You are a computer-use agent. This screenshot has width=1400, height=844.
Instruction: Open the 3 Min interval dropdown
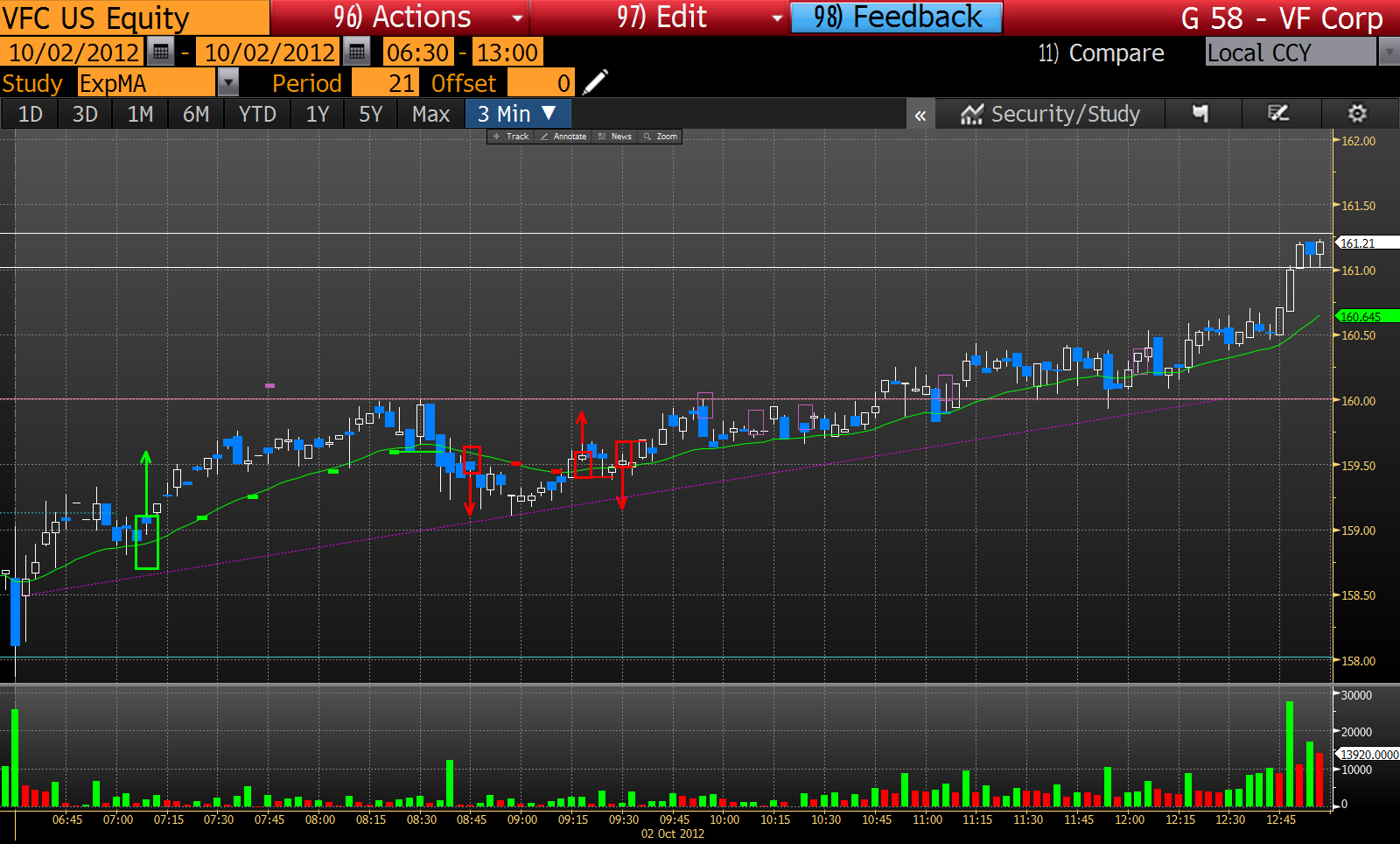(516, 114)
